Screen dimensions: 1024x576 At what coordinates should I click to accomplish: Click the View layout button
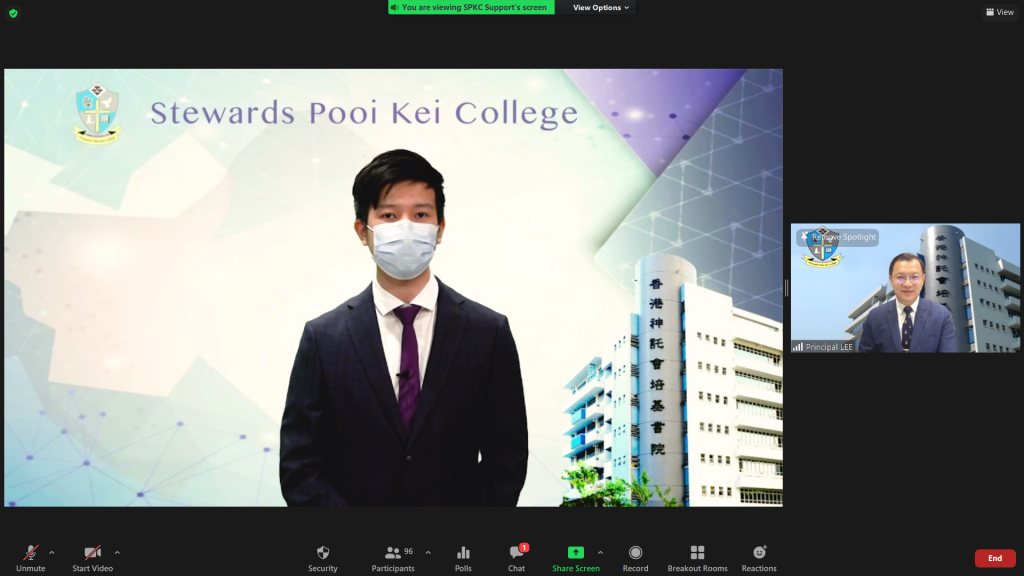pyautogui.click(x=1000, y=12)
